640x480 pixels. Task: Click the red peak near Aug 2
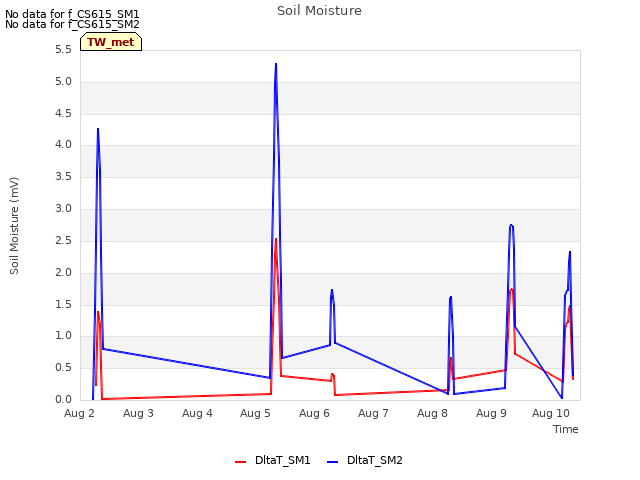tap(98, 312)
